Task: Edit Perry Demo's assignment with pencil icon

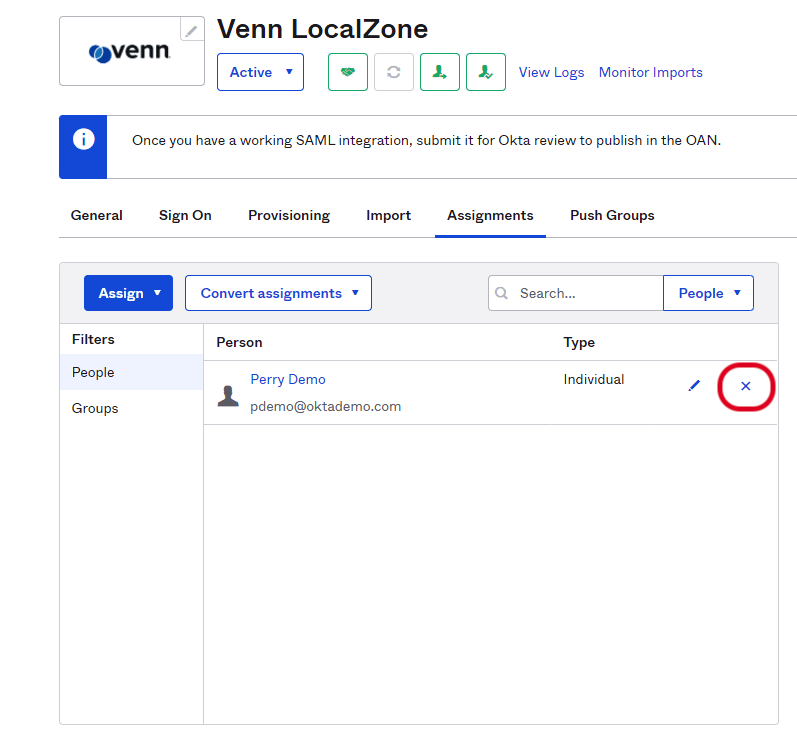Action: click(694, 386)
